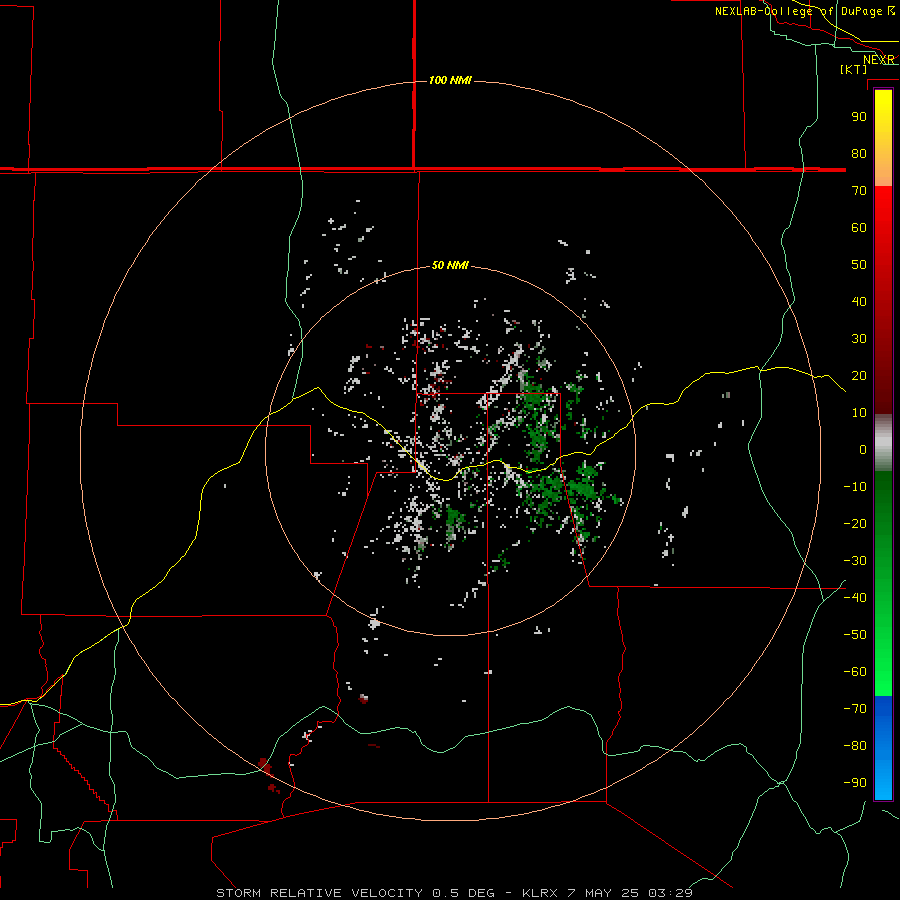Select the -30 value on velocity scale
Image resolution: width=900 pixels, height=900 pixels.
pos(855,561)
